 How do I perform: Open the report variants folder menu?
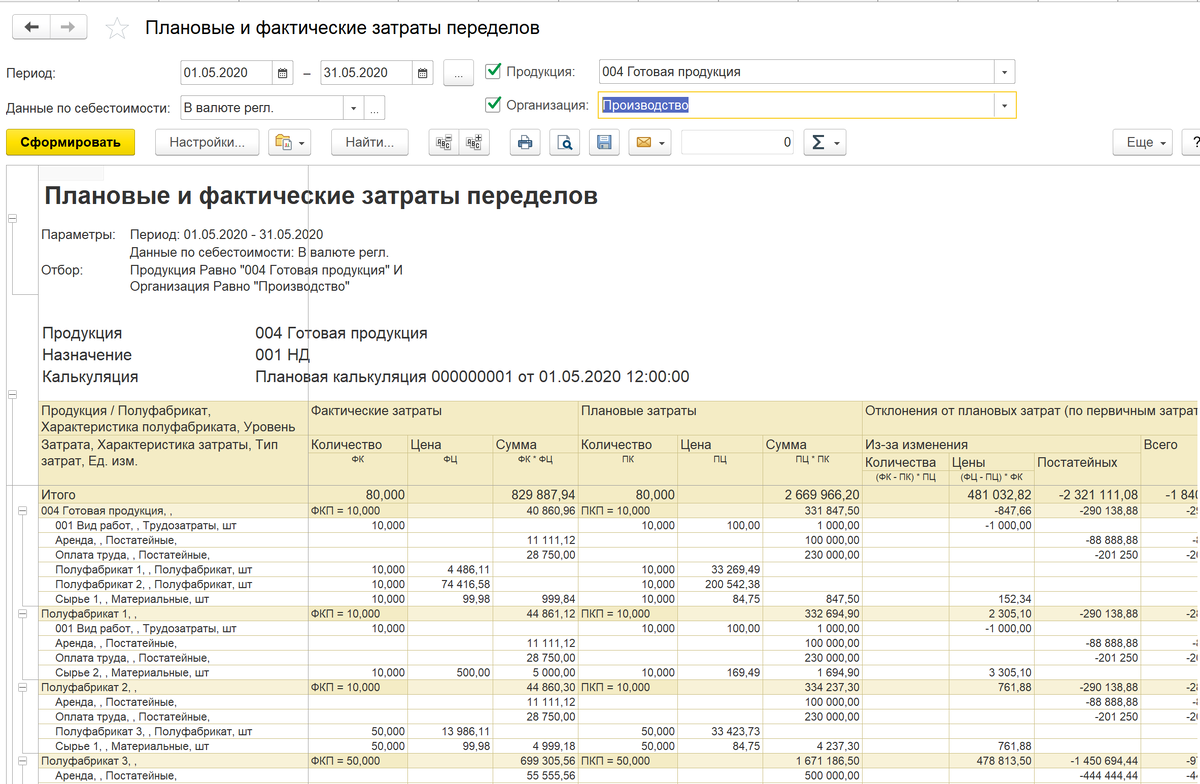tap(290, 143)
